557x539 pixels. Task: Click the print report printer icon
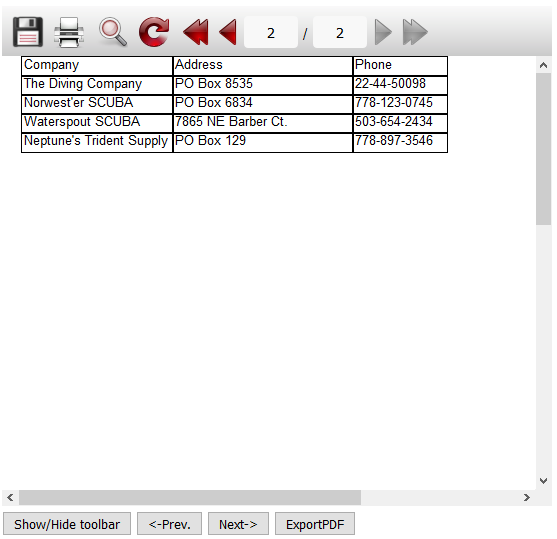pyautogui.click(x=69, y=32)
